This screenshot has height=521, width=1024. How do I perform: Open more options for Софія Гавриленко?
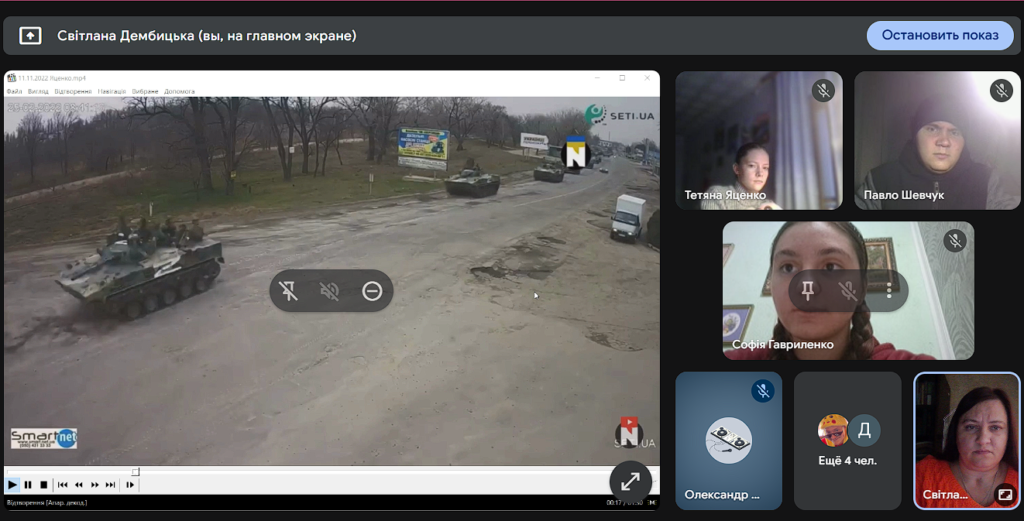click(x=888, y=291)
